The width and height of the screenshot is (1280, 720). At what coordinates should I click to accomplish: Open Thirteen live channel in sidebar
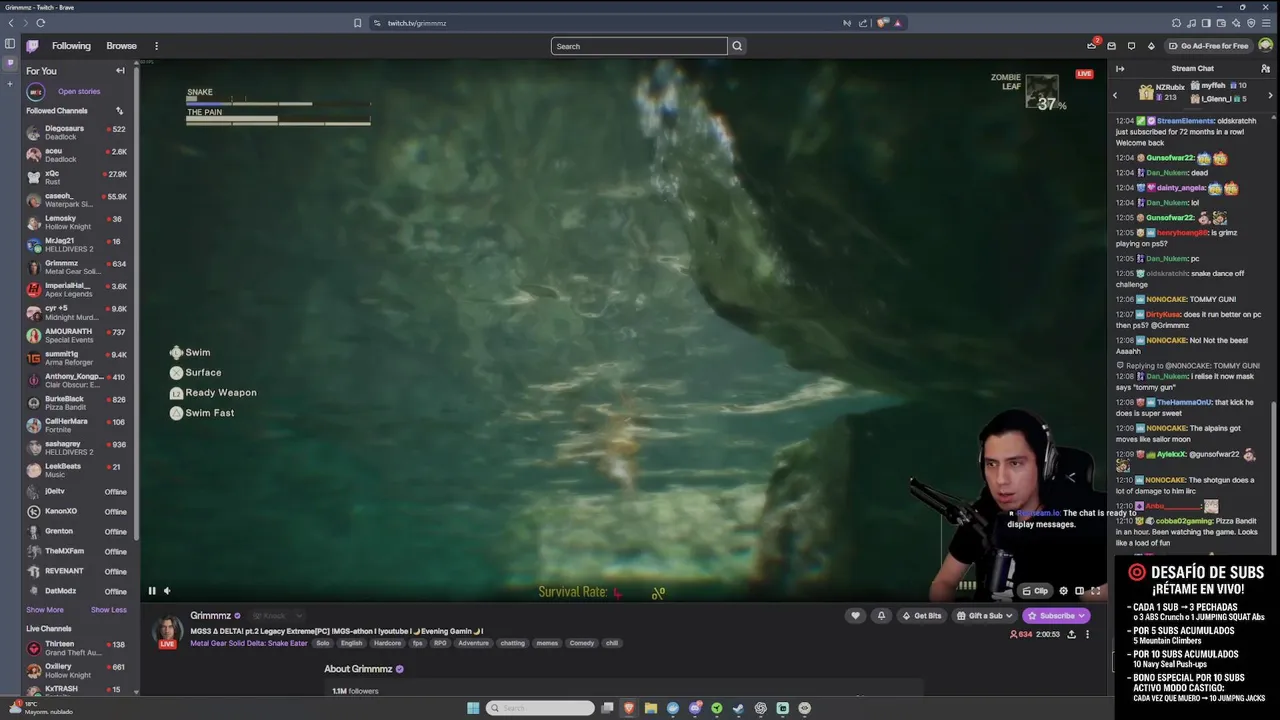80,648
